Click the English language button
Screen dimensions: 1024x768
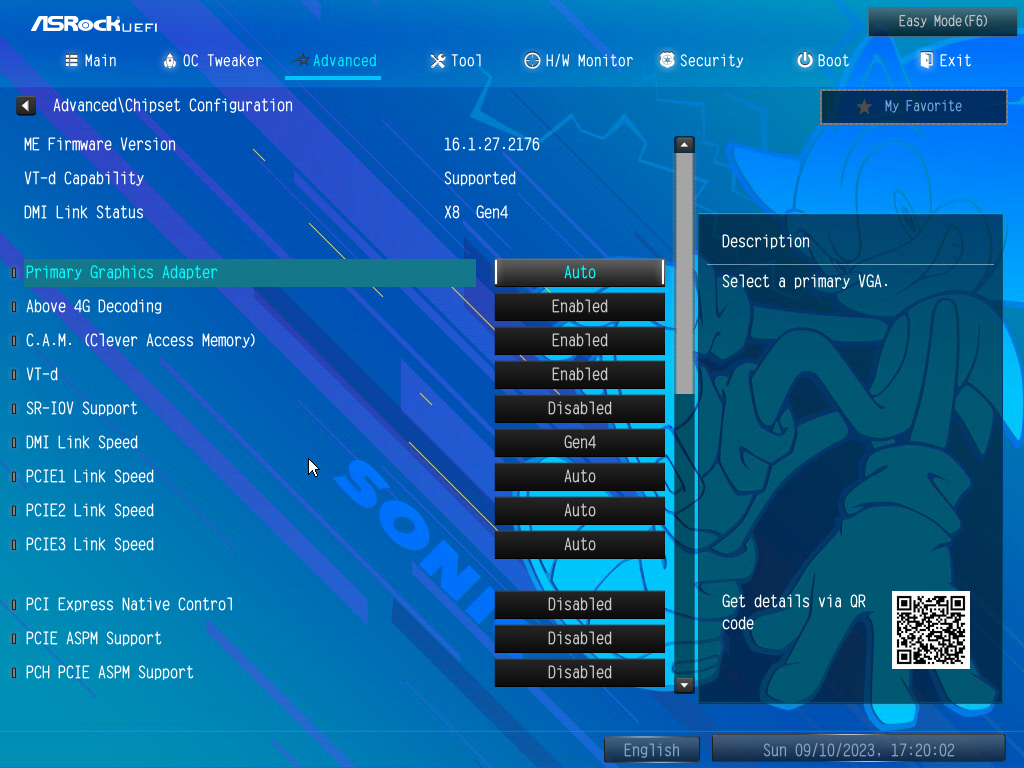(652, 750)
